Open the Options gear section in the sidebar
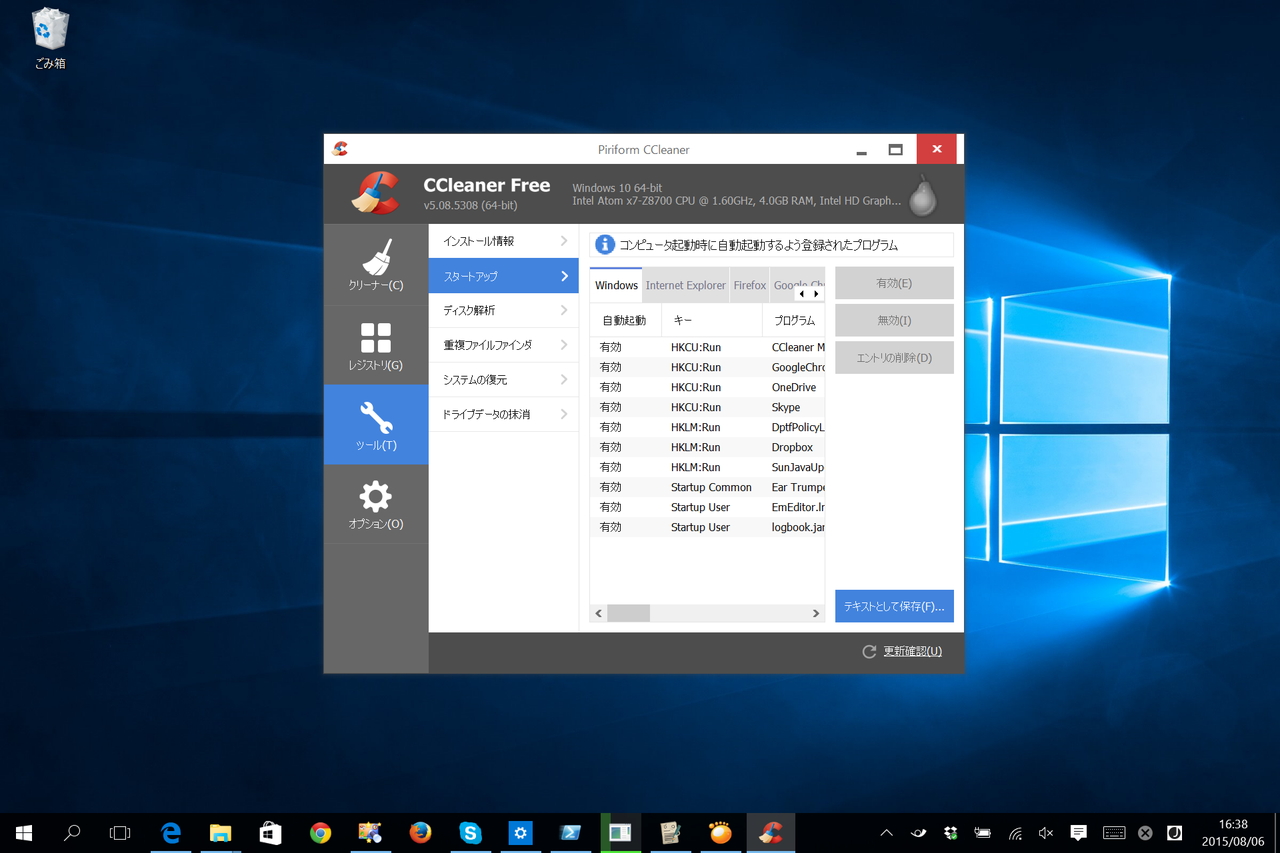Viewport: 1280px width, 853px height. (x=376, y=504)
